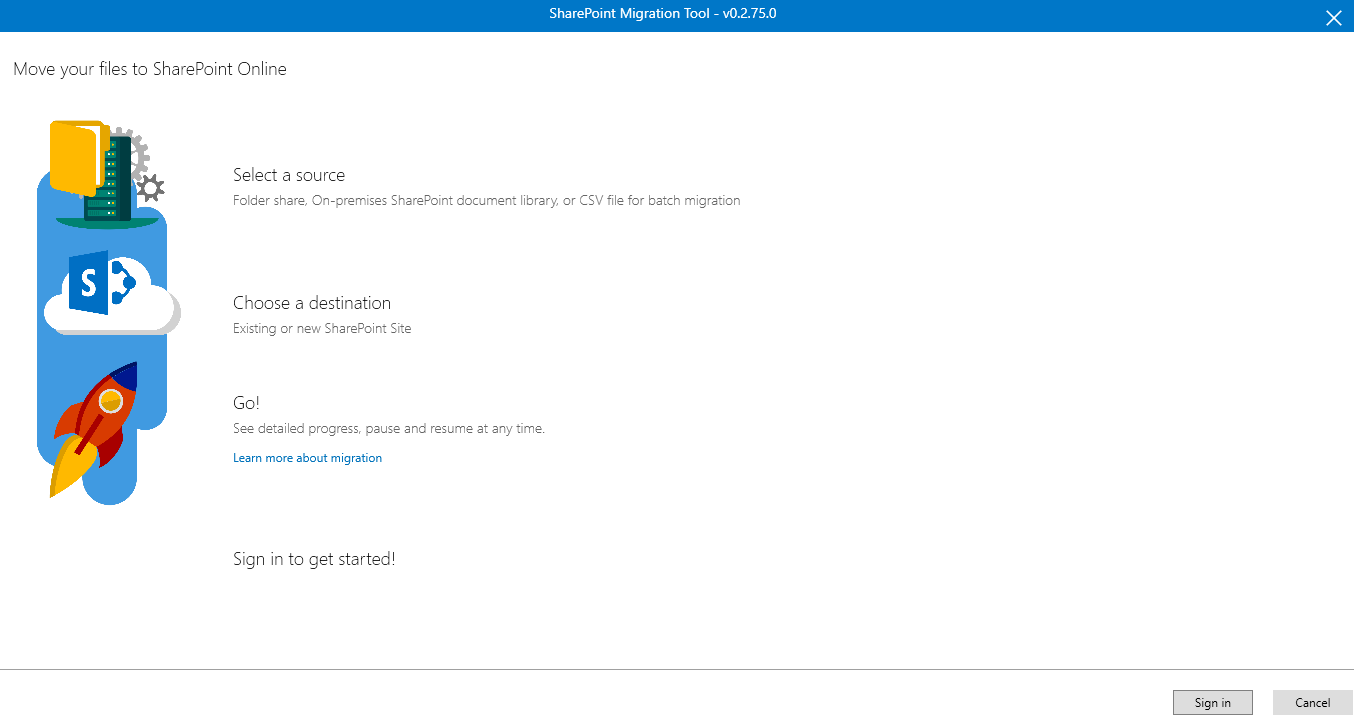Viewport: 1354px width, 724px height.
Task: Click the folder share description text
Action: pos(486,200)
